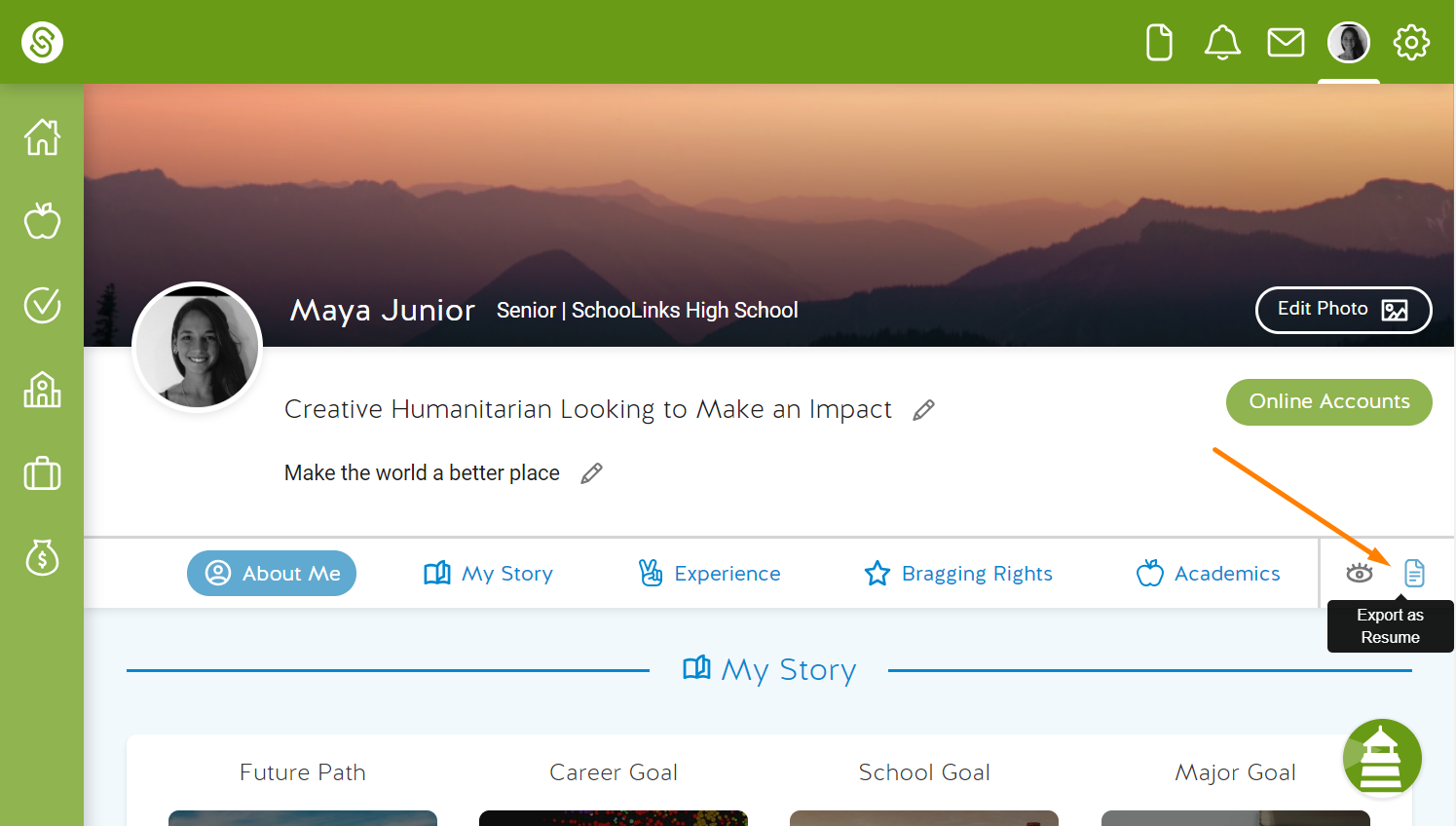Open the Academics tab
1456x826 pixels.
(x=1209, y=573)
